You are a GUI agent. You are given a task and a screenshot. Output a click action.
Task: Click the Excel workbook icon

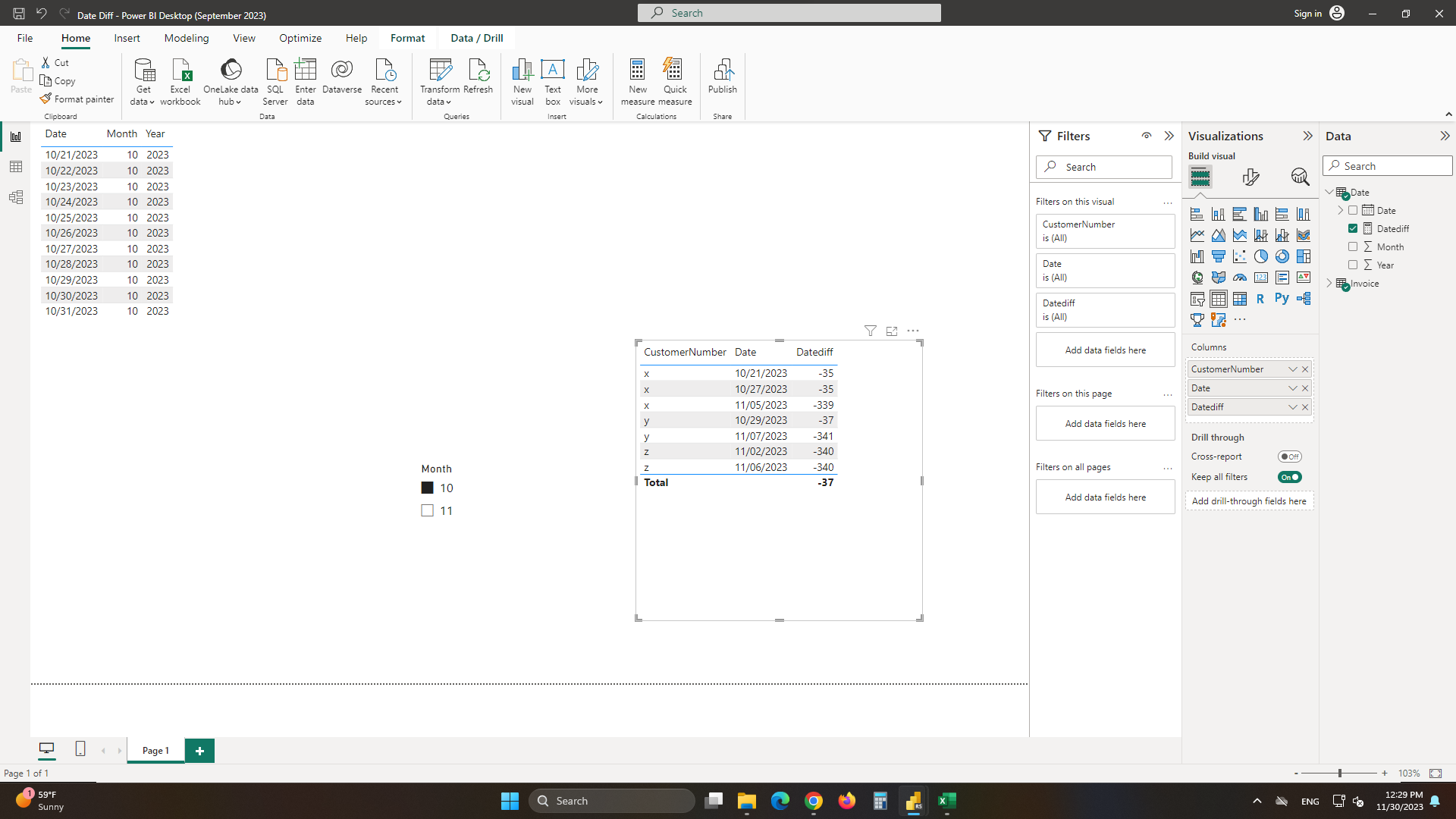tap(180, 70)
